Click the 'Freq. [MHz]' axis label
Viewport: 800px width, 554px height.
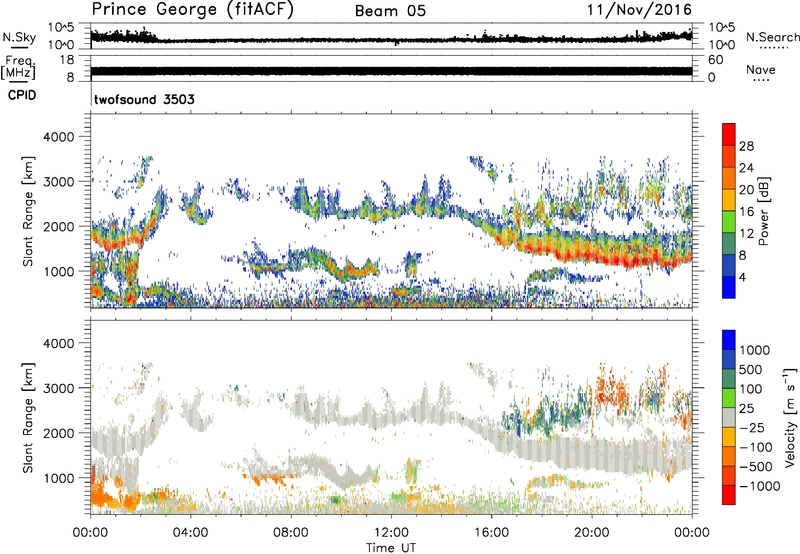[18, 67]
